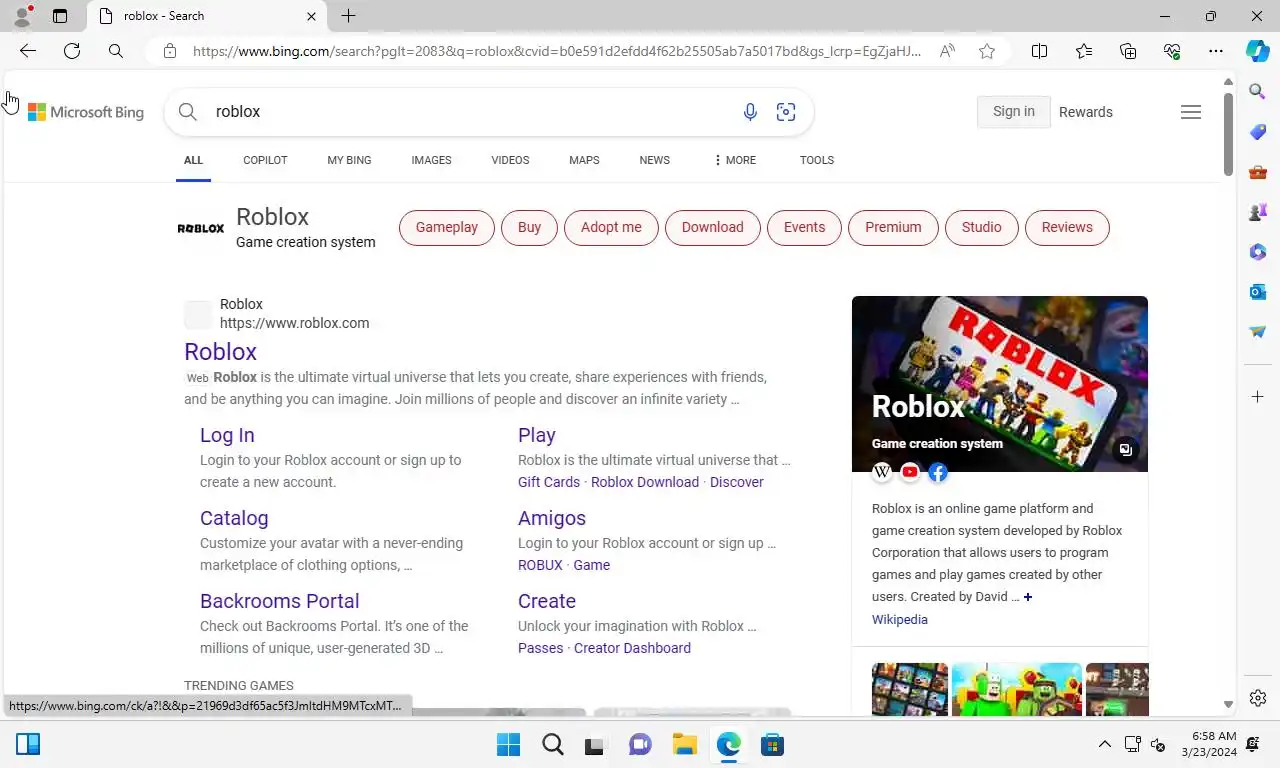Open sidebar Games chess icon
This screenshot has height=768, width=1280.
[1258, 212]
